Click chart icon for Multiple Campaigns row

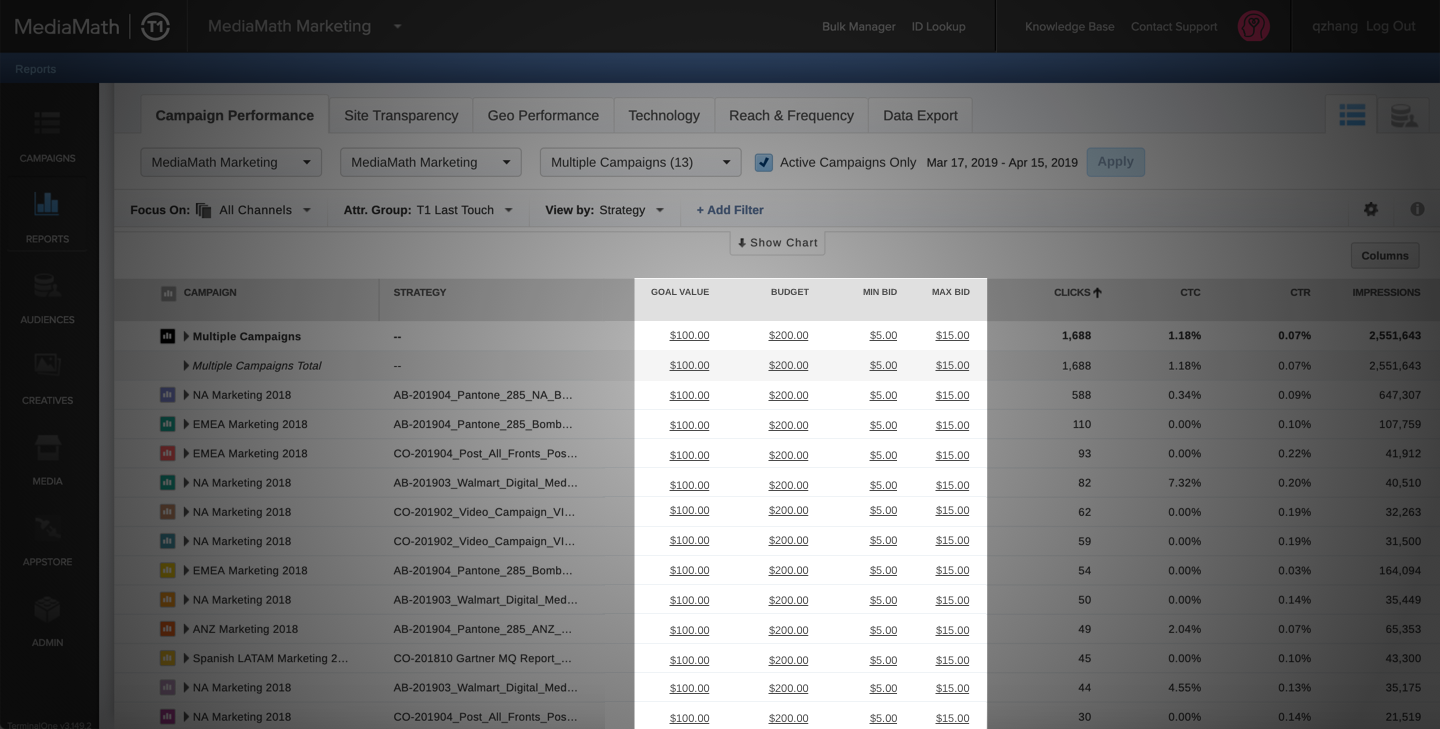[x=168, y=336]
